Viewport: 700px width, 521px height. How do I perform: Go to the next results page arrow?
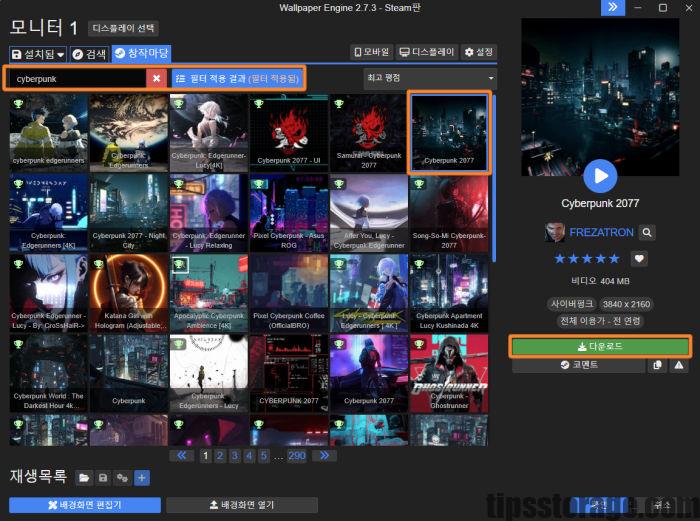pyautogui.click(x=324, y=455)
